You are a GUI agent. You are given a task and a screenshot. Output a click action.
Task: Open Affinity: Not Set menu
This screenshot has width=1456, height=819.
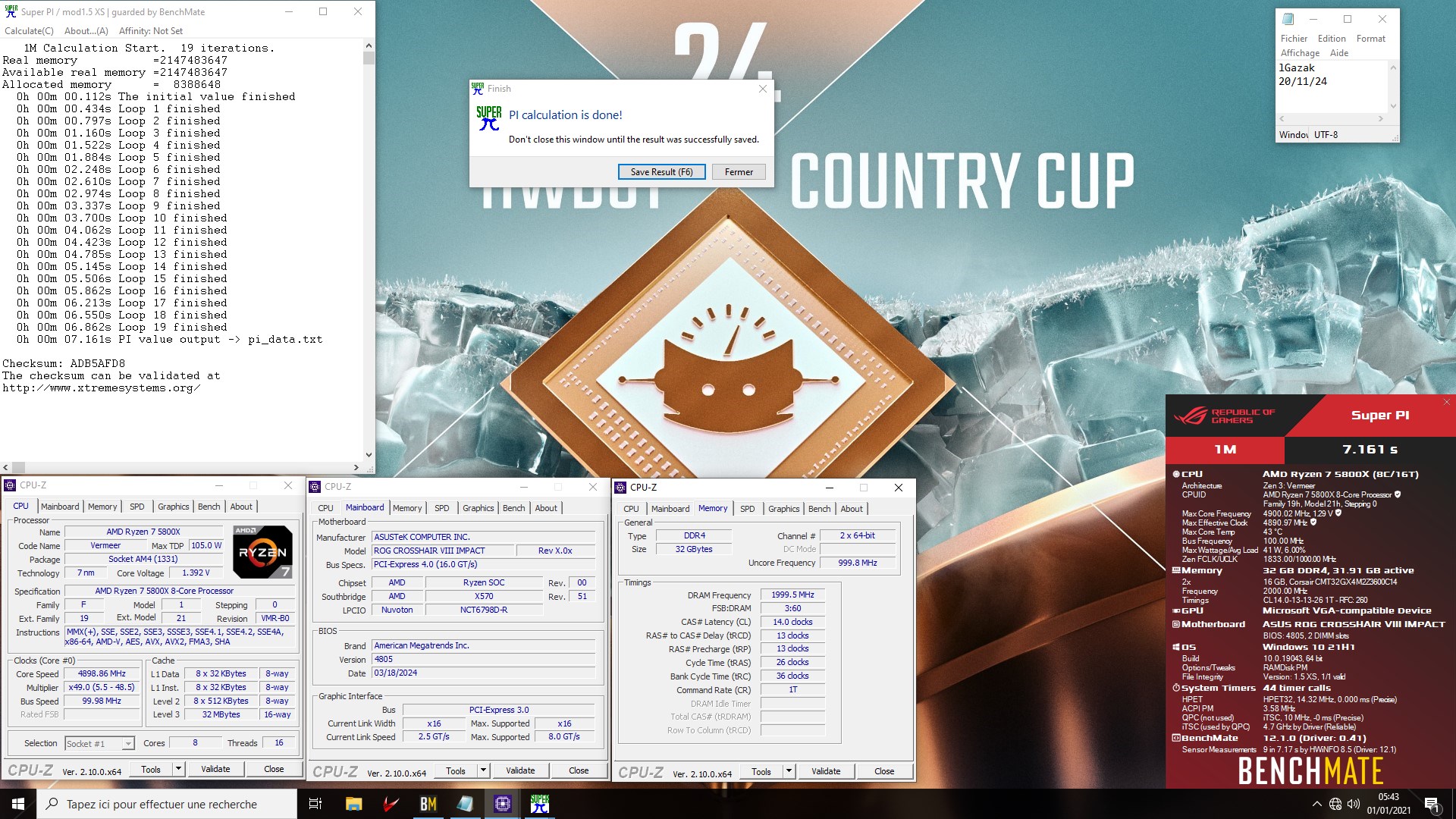pos(151,31)
